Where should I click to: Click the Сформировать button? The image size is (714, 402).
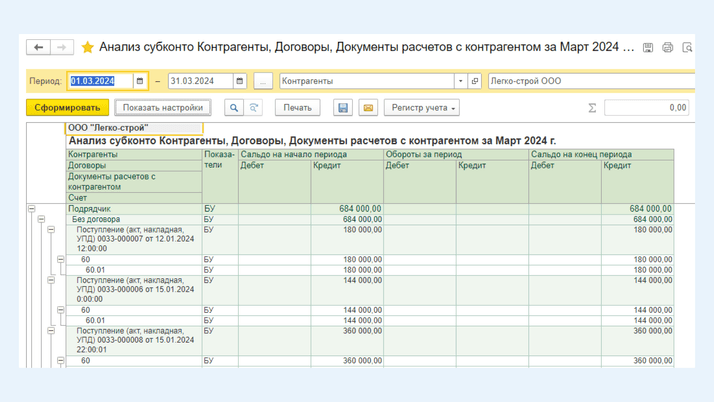pyautogui.click(x=67, y=107)
